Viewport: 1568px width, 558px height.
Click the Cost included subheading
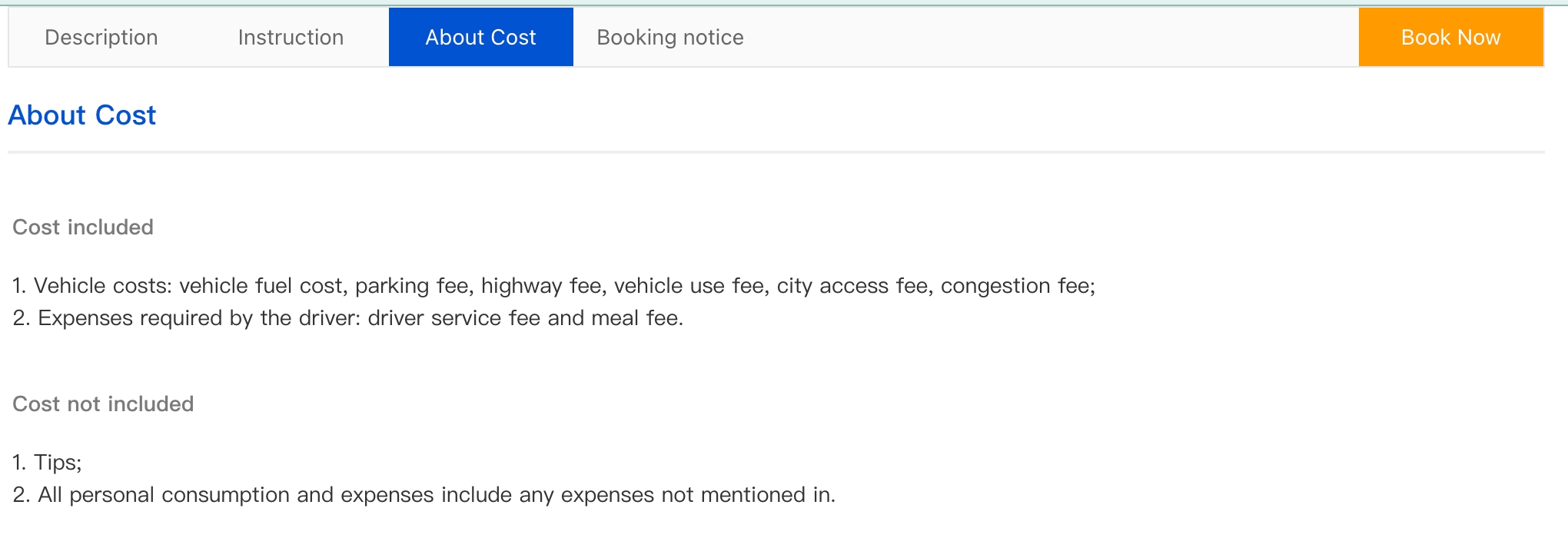(83, 228)
